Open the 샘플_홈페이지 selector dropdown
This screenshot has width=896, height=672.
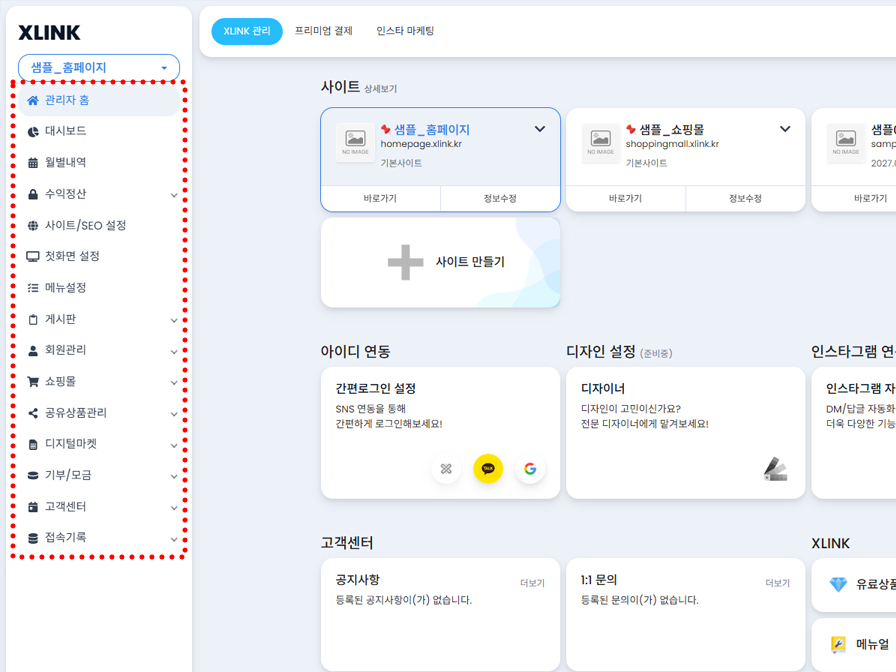tap(98, 67)
